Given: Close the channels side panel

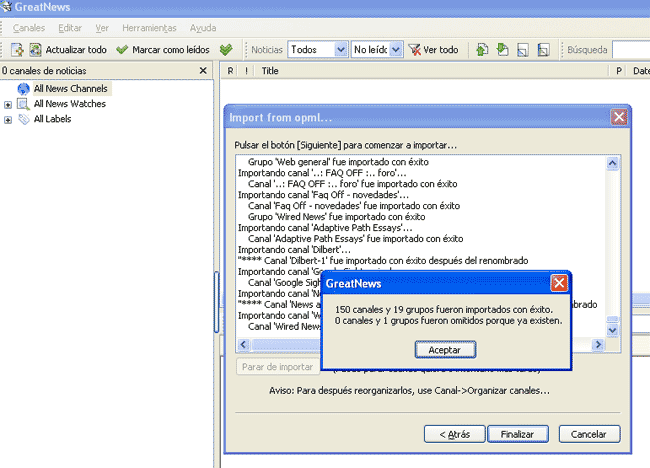Looking at the screenshot, I should [x=203, y=70].
